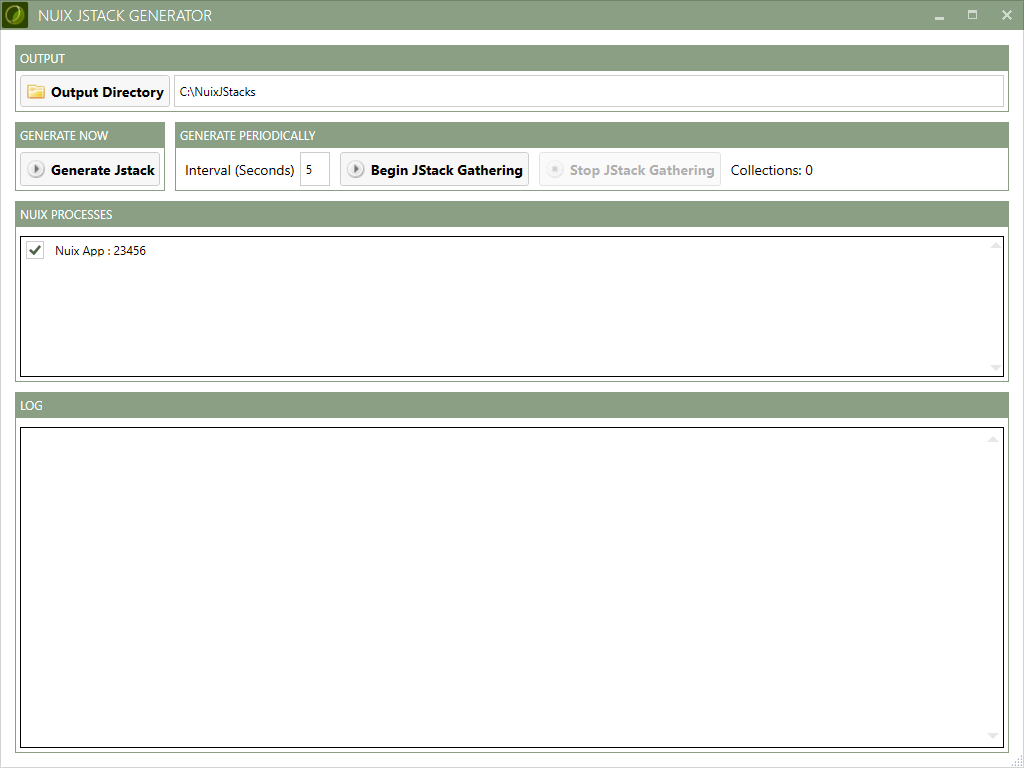The image size is (1024, 768).
Task: Click the Interval (Seconds) label
Action: (240, 170)
